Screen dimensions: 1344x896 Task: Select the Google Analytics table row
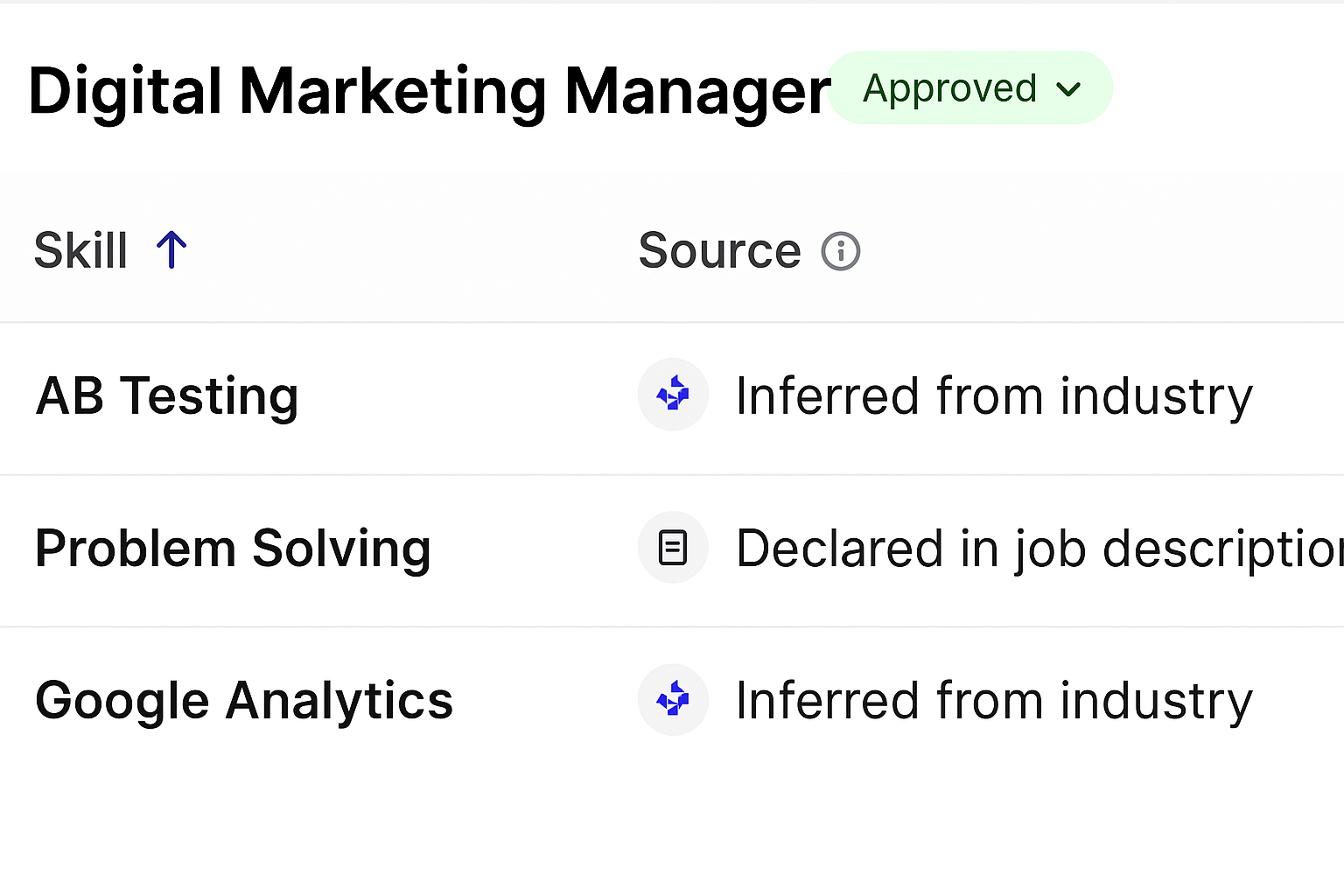coord(672,702)
